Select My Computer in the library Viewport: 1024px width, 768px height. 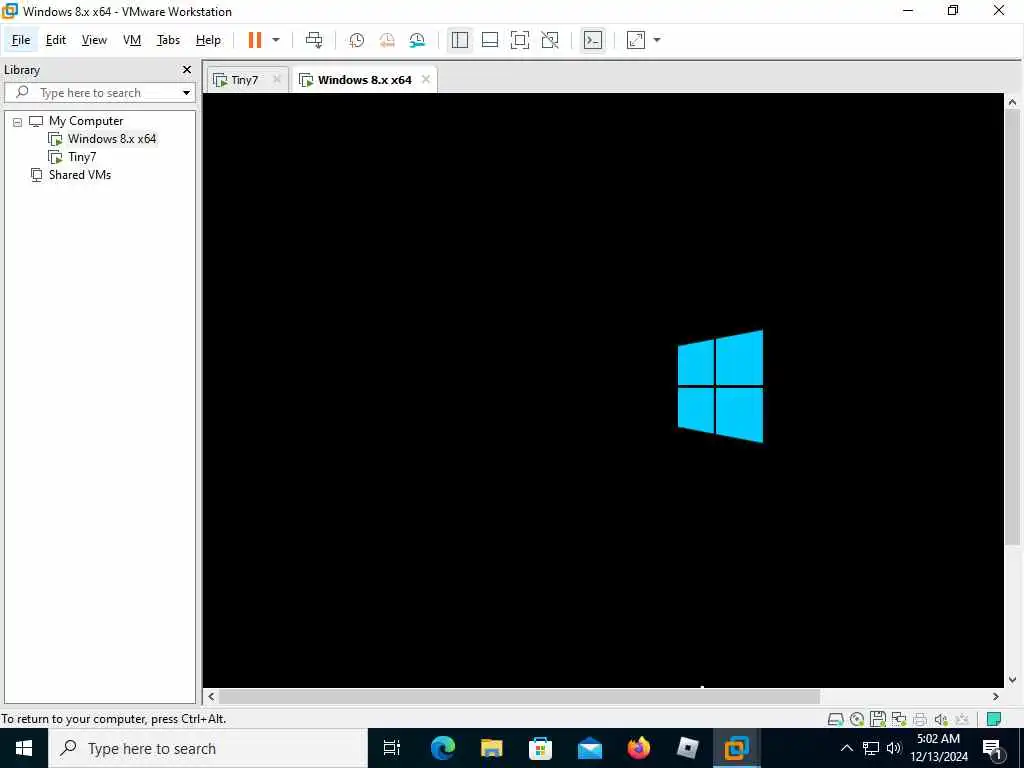[x=86, y=121]
